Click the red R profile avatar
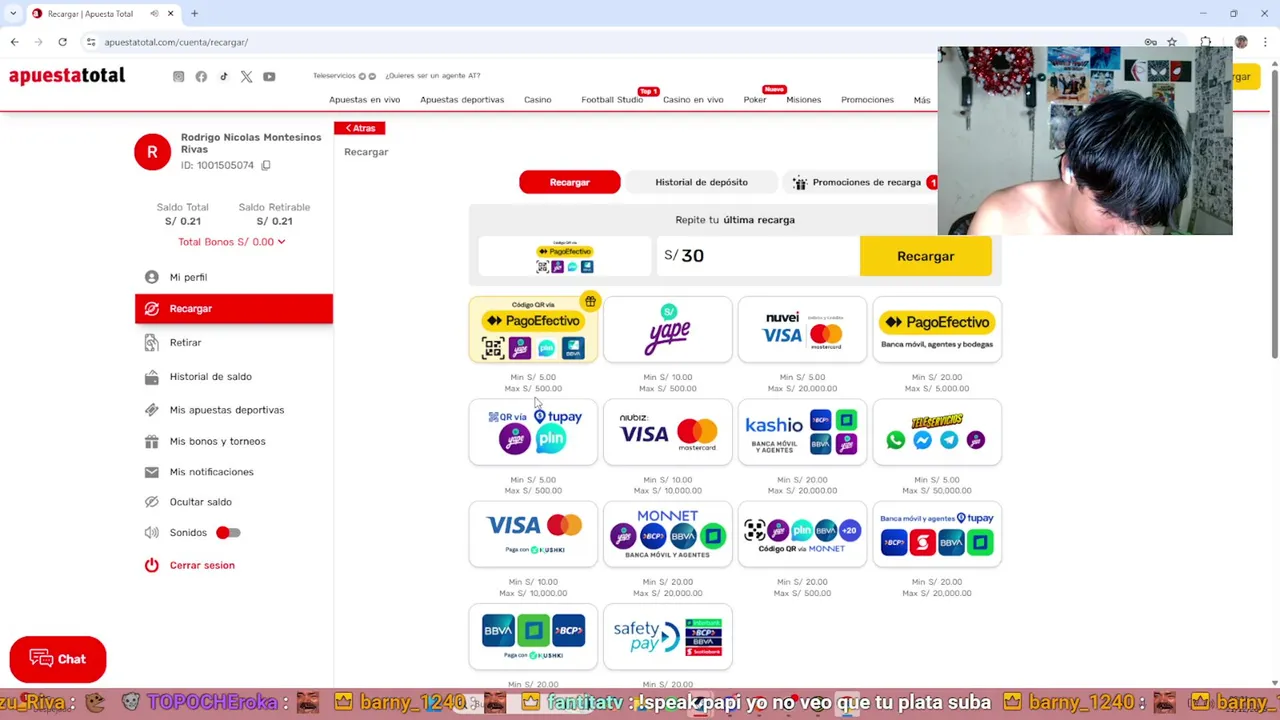 153,152
